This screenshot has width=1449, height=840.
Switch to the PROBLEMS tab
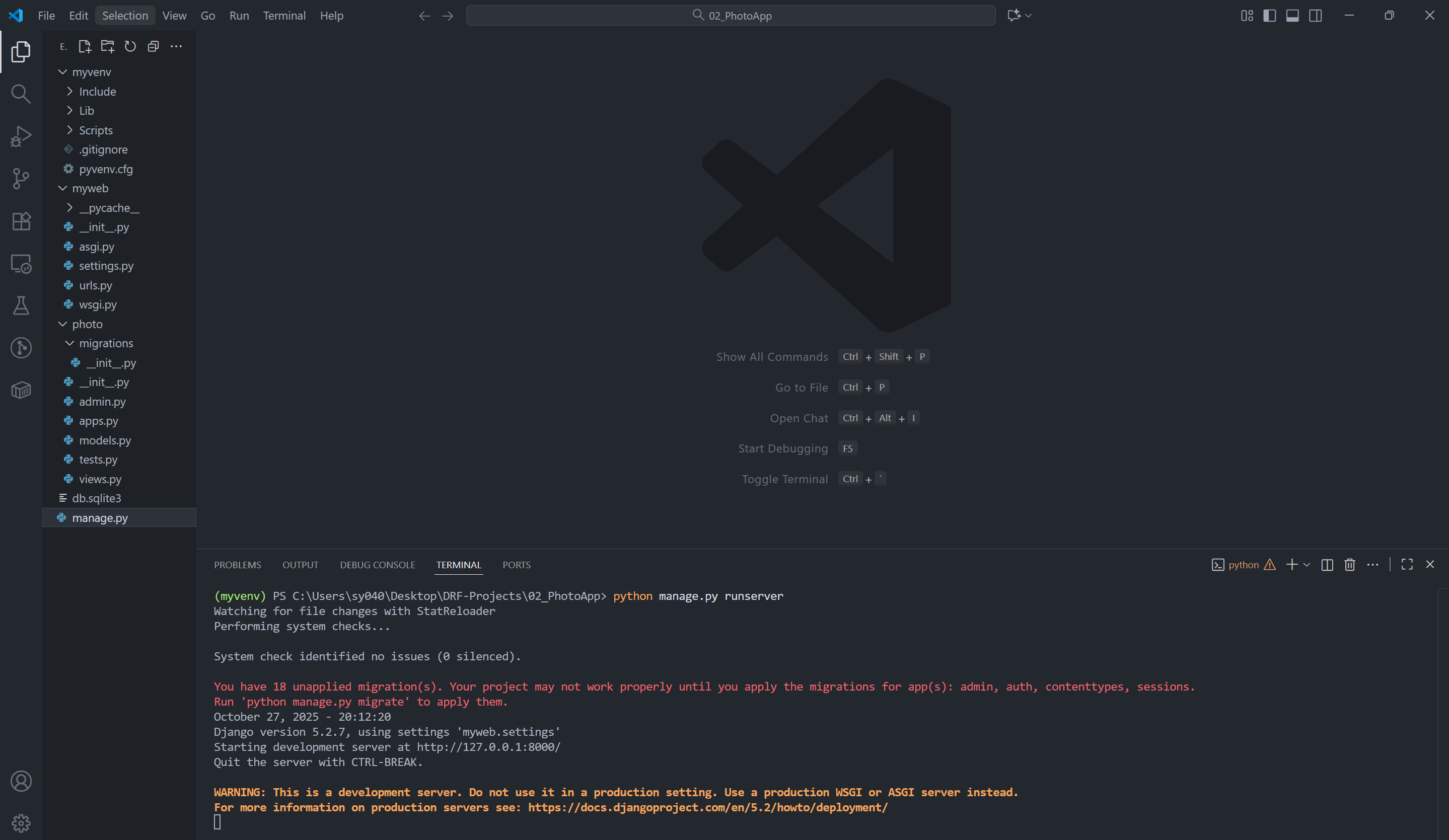(238, 565)
